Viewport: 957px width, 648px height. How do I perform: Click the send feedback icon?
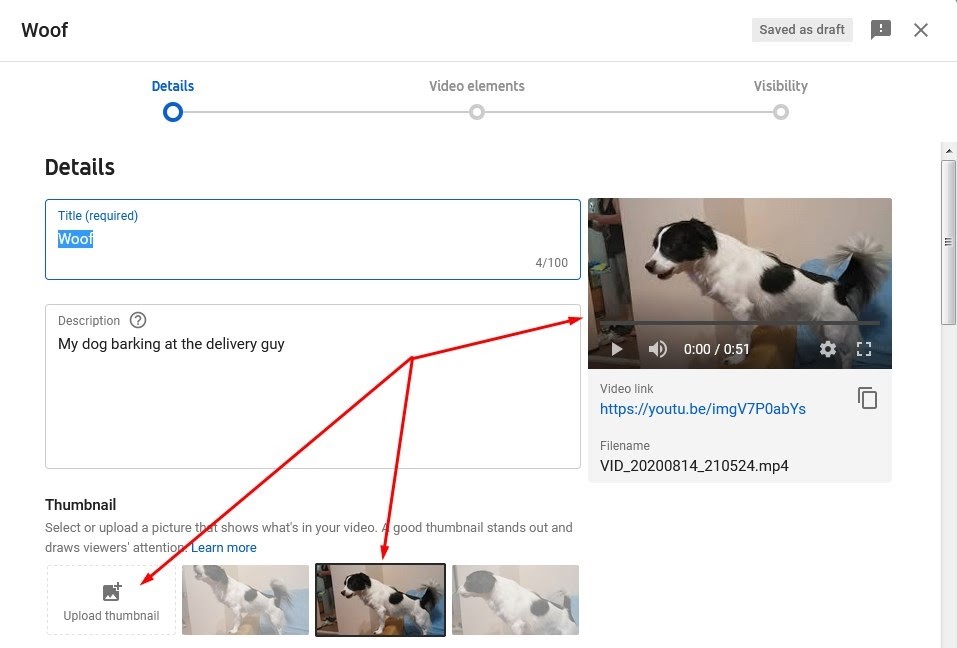[880, 29]
